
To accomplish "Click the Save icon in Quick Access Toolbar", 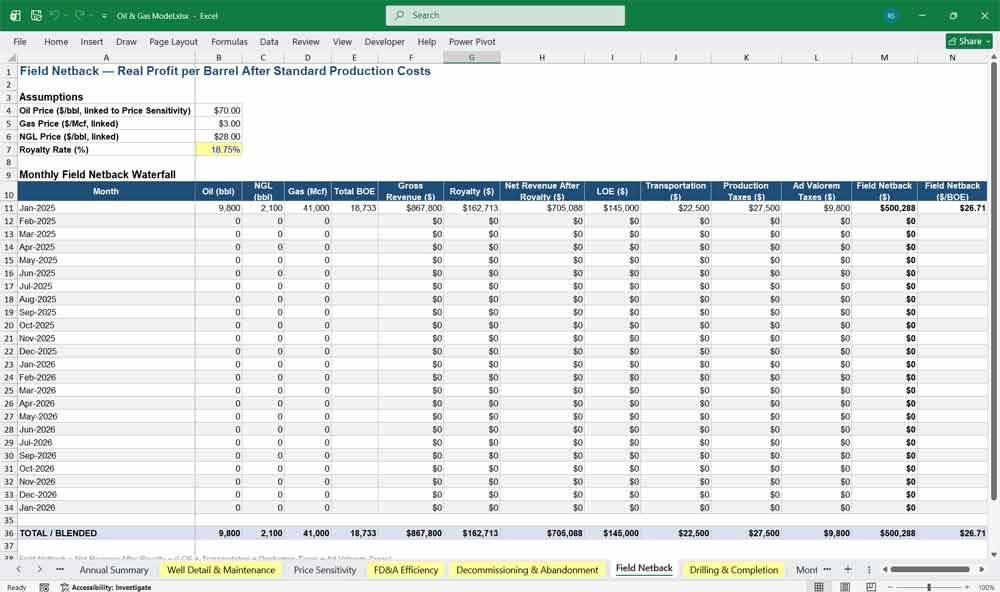I will (x=36, y=15).
